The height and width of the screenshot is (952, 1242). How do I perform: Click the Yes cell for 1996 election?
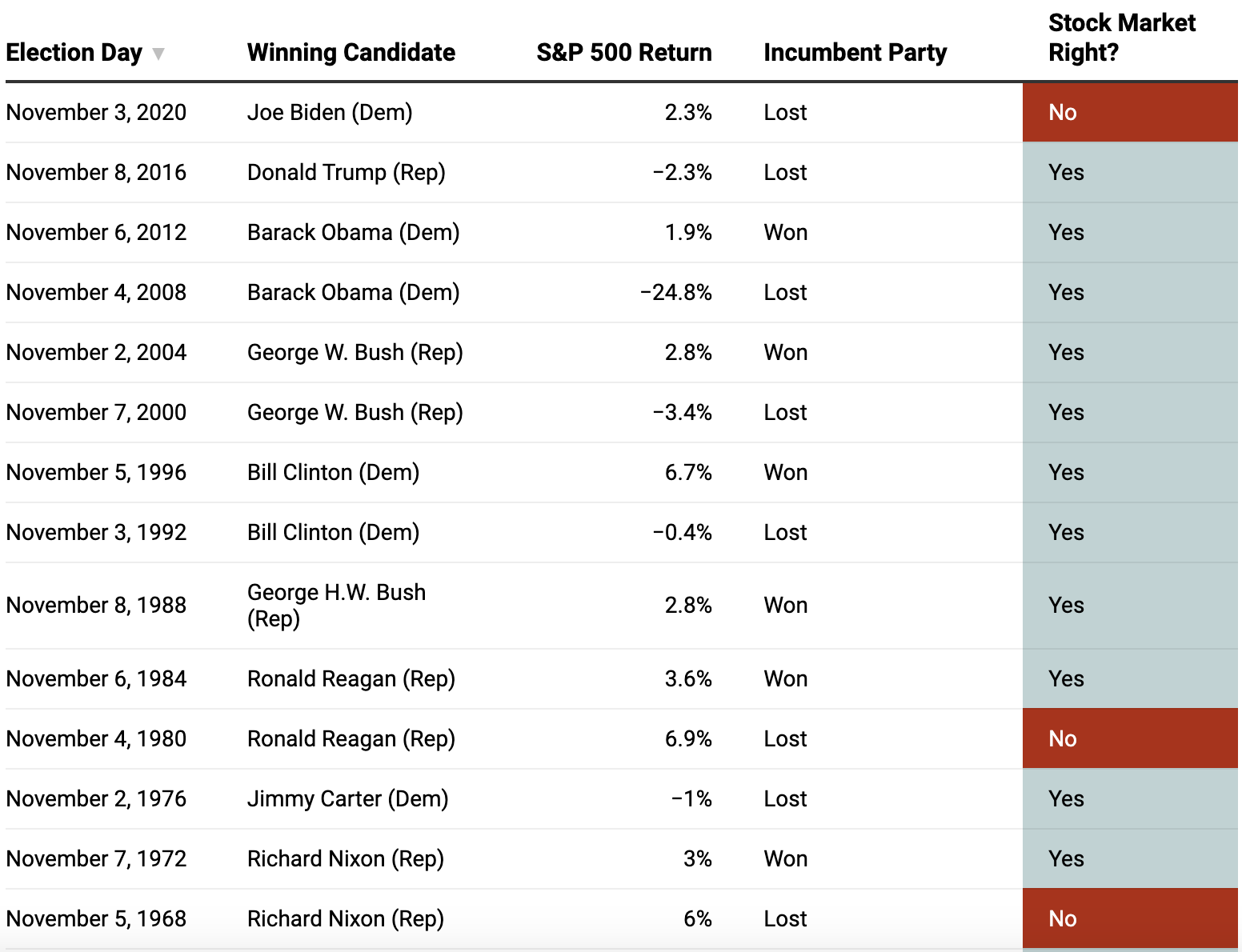tap(1129, 473)
